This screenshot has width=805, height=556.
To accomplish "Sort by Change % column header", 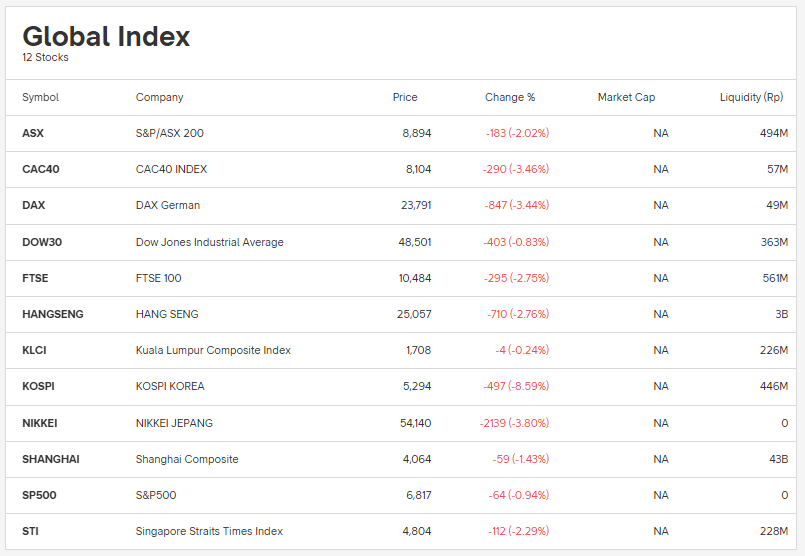I will tap(510, 97).
